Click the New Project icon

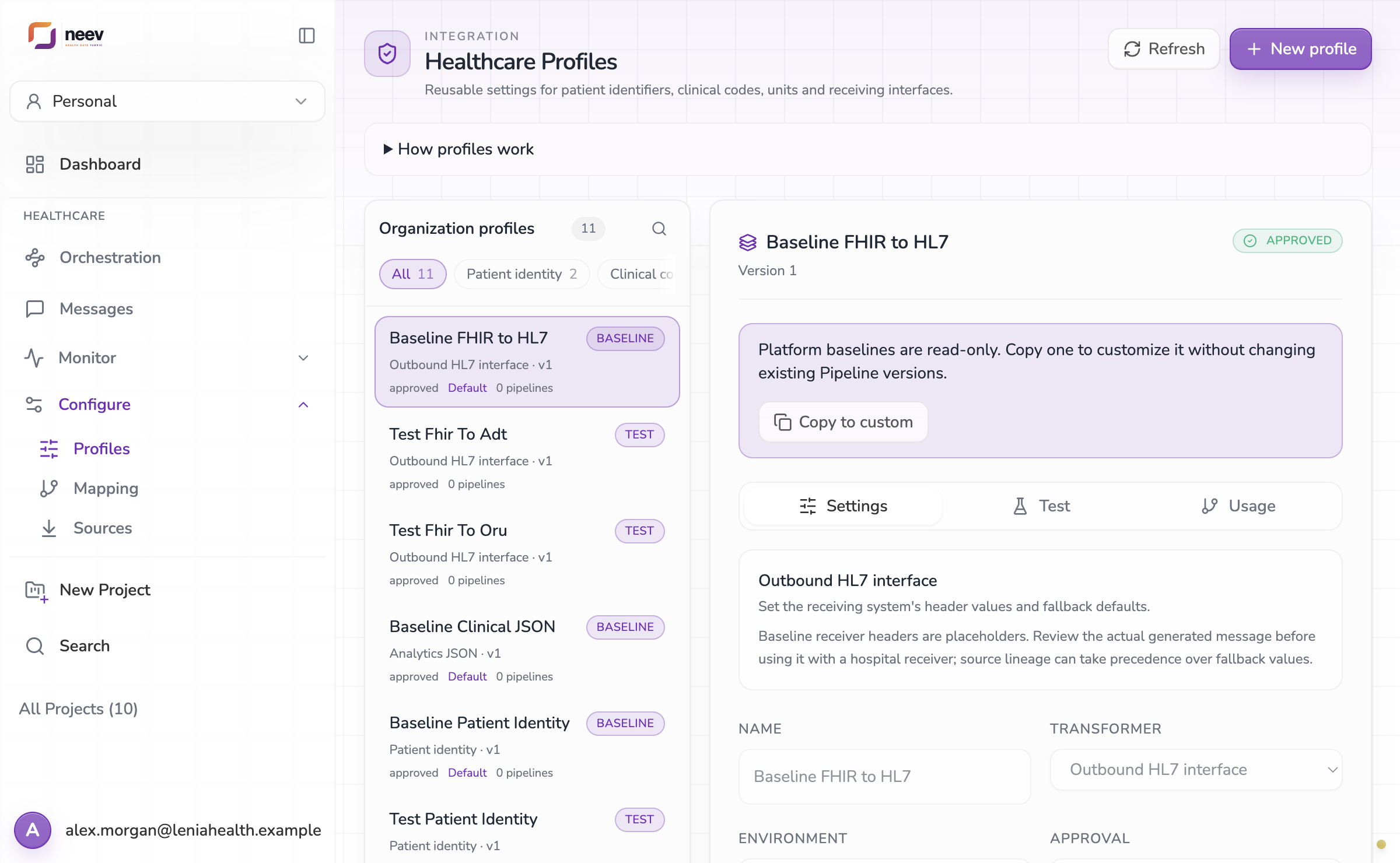36,591
